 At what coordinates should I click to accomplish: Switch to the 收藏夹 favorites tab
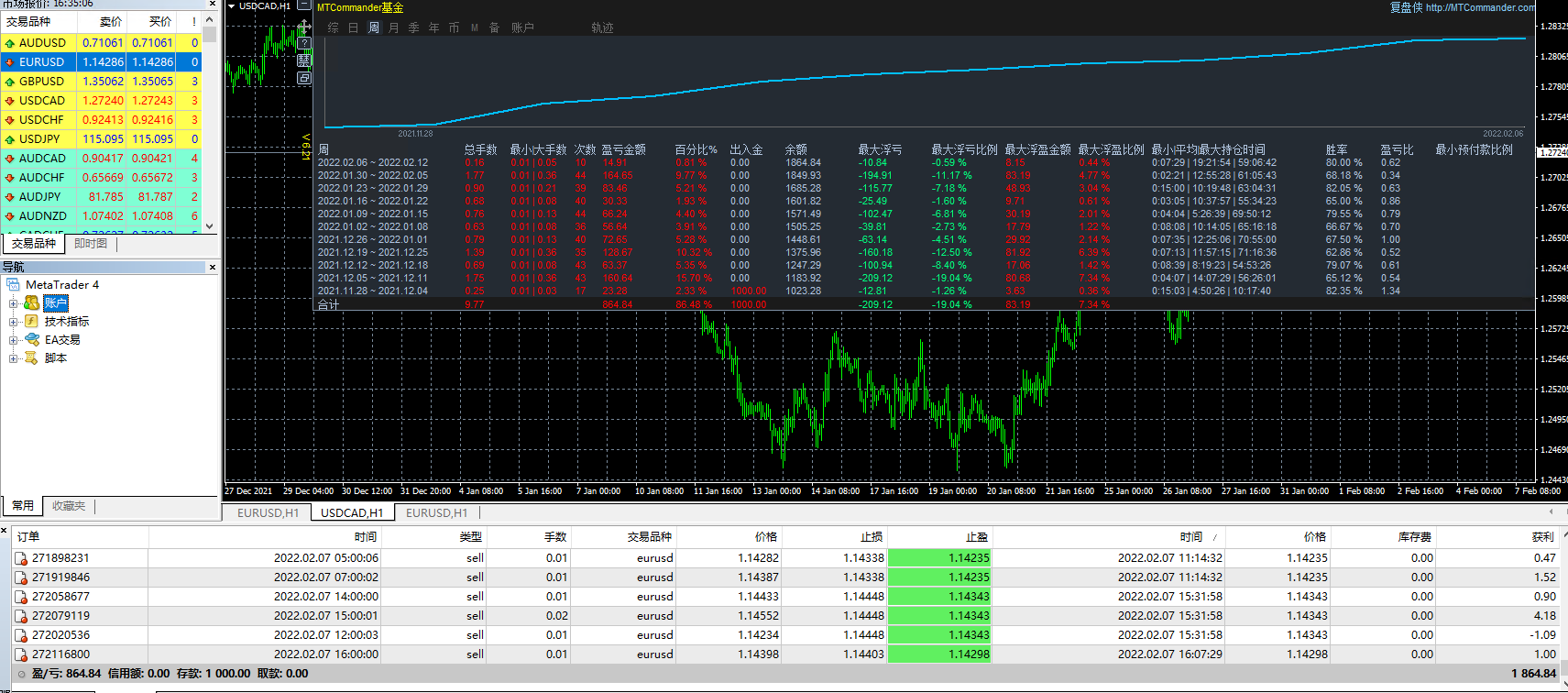pos(69,506)
